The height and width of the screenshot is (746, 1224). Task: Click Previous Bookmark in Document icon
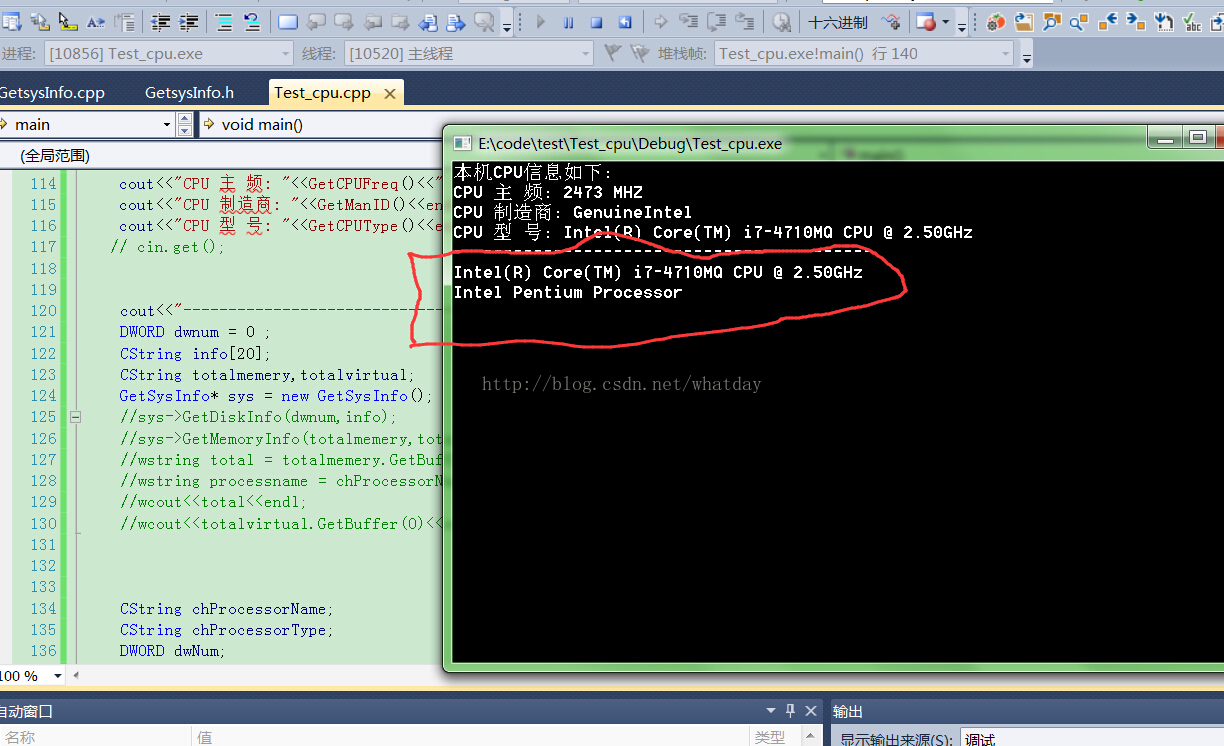pos(428,22)
